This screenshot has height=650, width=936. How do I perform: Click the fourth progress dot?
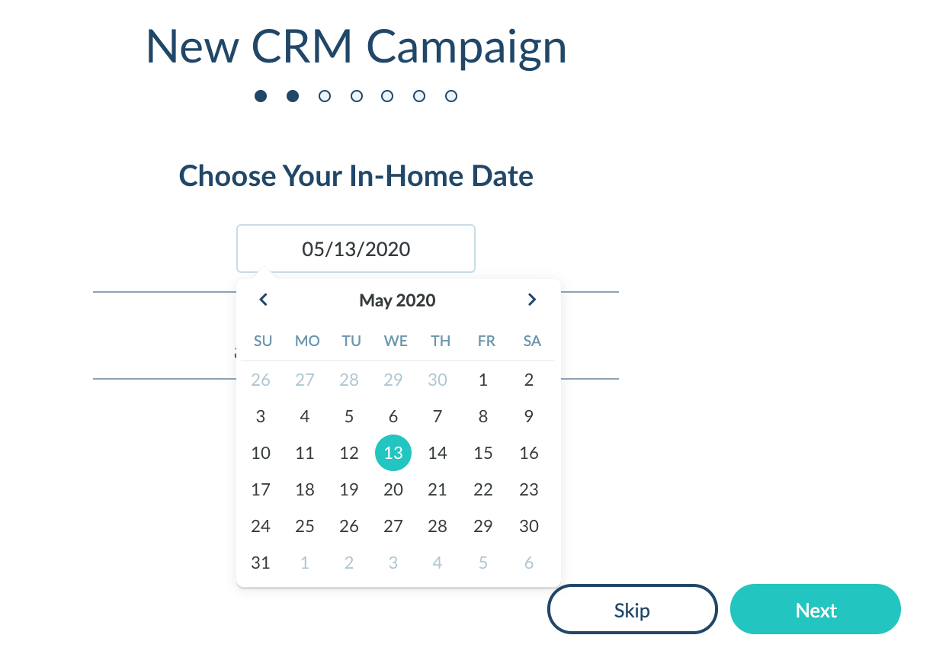tap(356, 96)
